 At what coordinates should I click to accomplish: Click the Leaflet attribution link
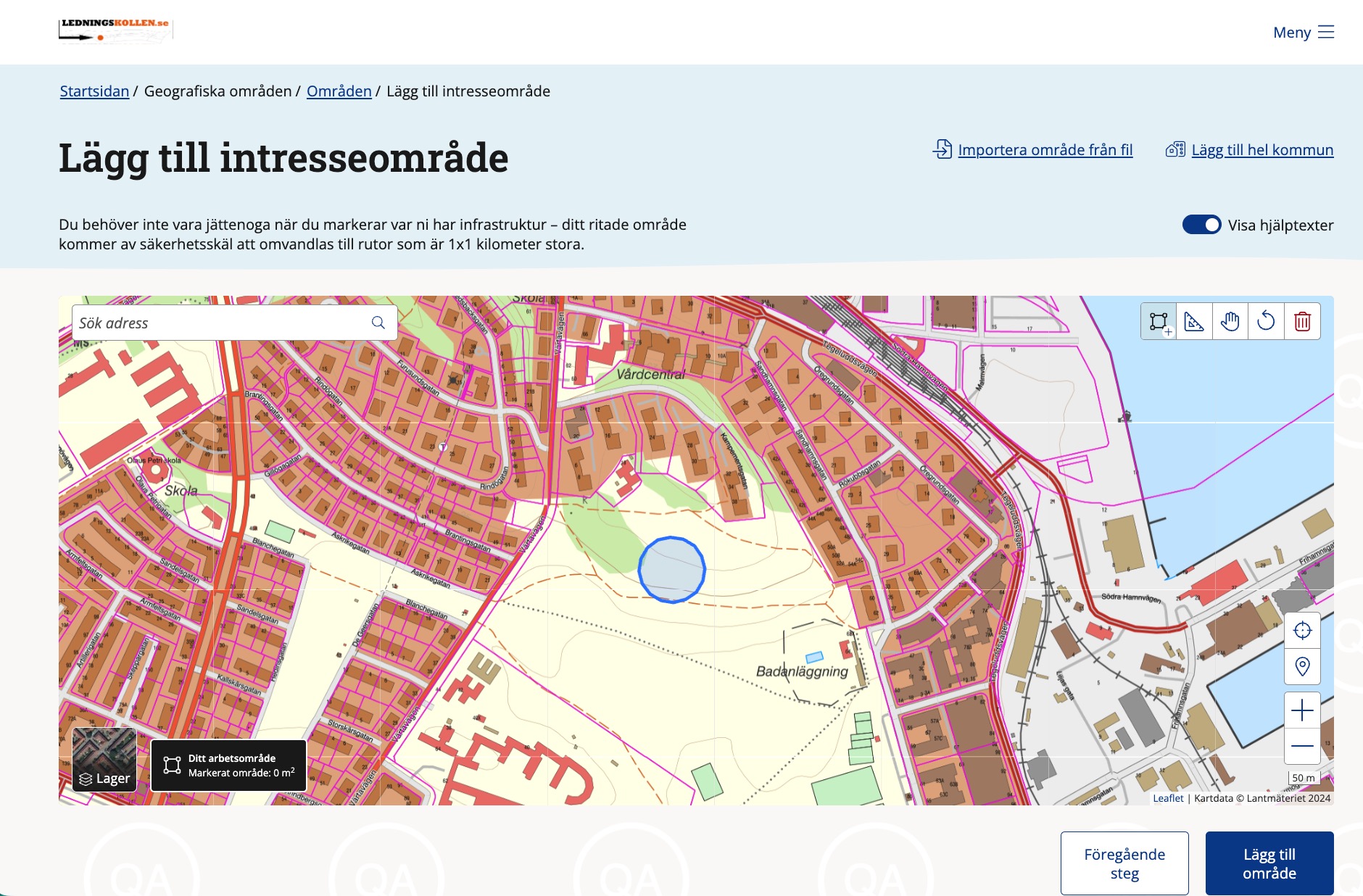(1168, 798)
